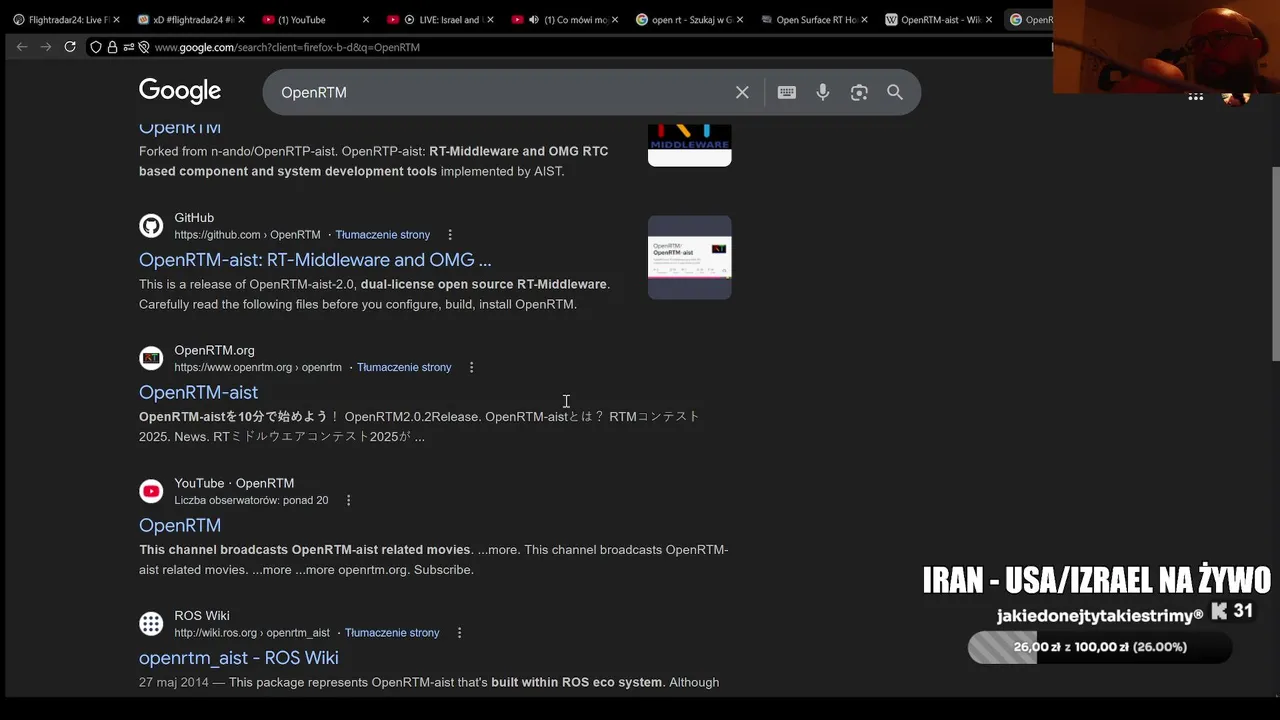
Task: Open the on-screen keyboard input tool
Action: pyautogui.click(x=787, y=92)
